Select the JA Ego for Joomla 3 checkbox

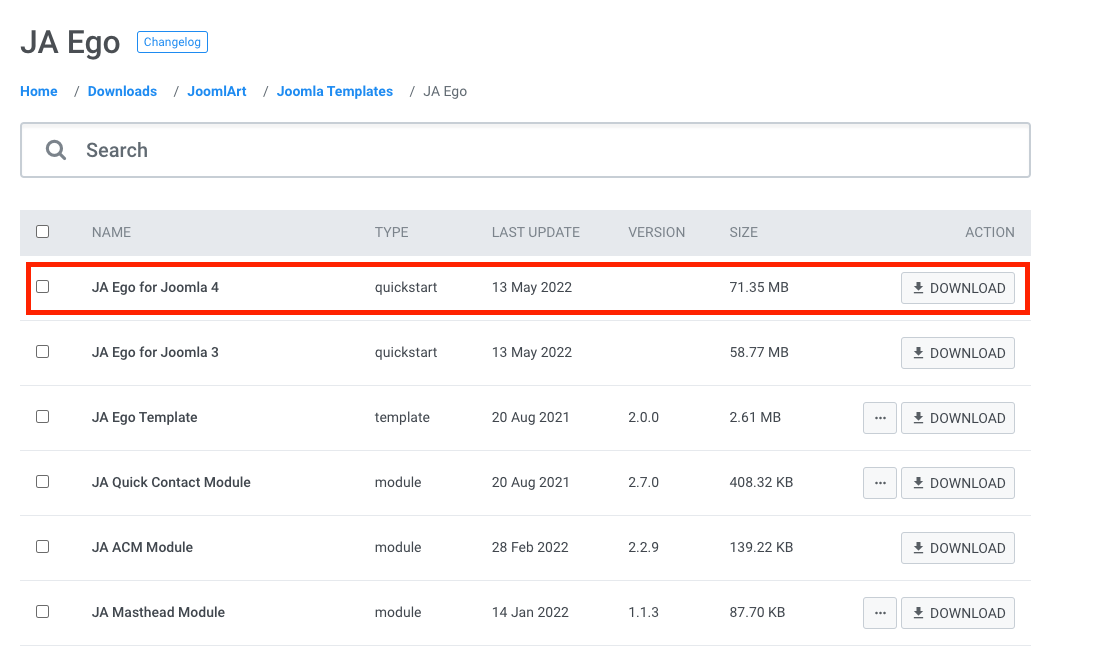click(42, 352)
